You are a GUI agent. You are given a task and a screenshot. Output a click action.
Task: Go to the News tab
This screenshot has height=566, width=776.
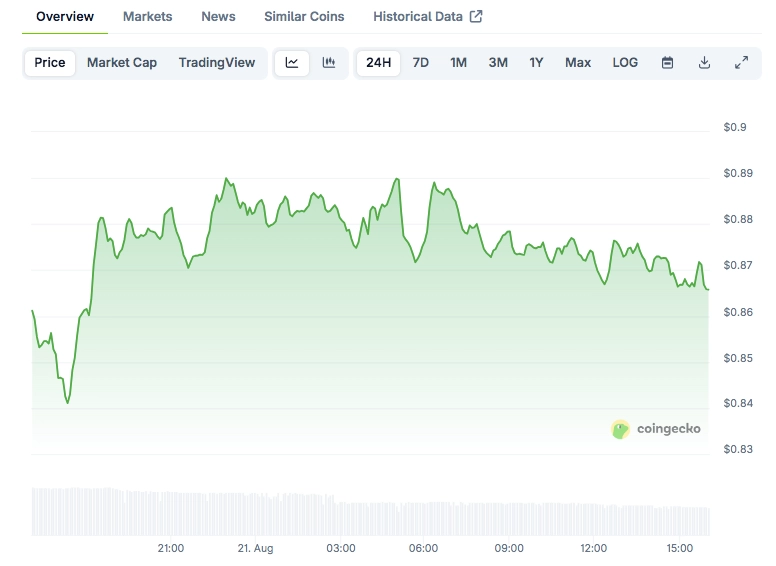[x=218, y=16]
